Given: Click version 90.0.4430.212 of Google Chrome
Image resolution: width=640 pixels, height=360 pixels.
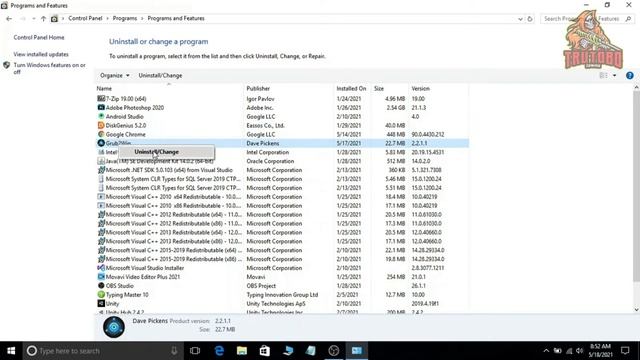Looking at the screenshot, I should [x=428, y=134].
